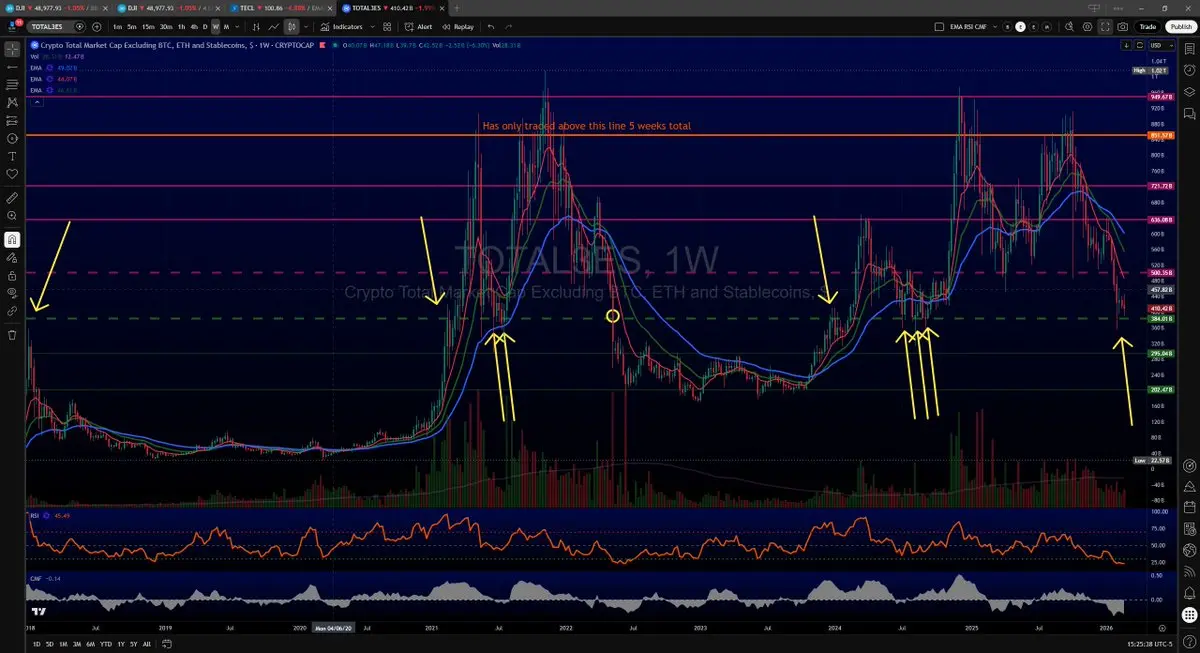This screenshot has height=653, width=1200.
Task: Create an Alert
Action: [420, 27]
